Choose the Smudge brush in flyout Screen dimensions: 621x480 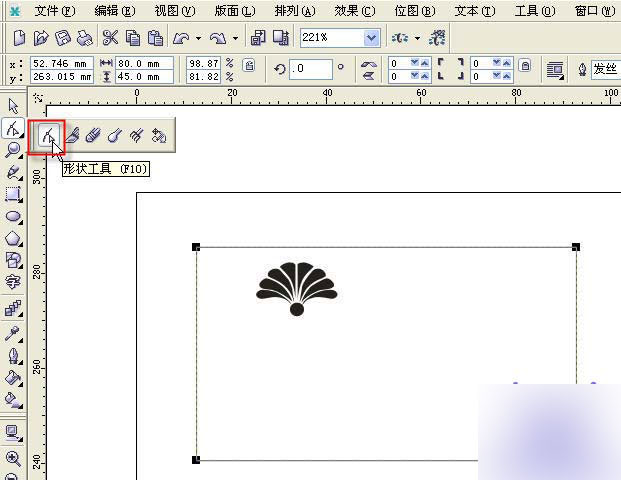coord(115,135)
